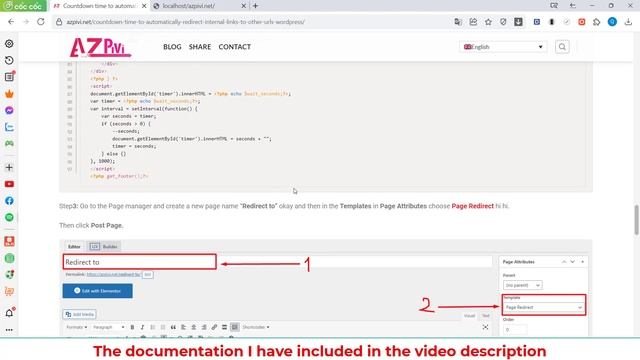Click the dark download-arrow icon in address bar
The height and width of the screenshot is (360, 640).
(518, 22)
